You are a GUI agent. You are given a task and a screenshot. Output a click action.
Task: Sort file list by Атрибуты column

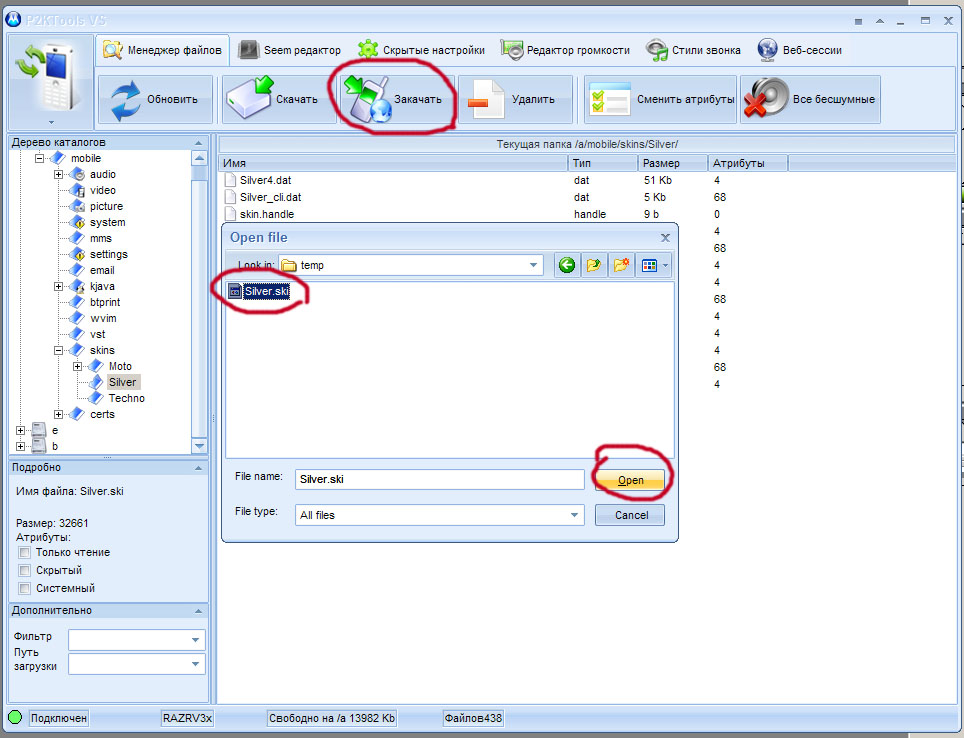[x=748, y=163]
